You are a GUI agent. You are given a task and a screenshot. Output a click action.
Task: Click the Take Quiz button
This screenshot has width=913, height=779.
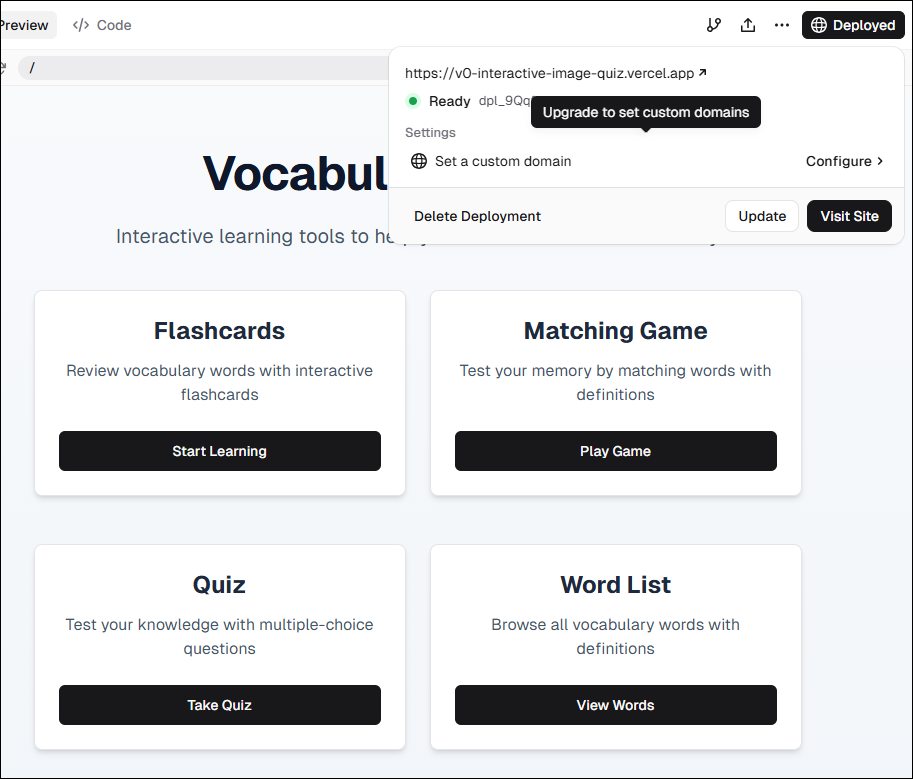(220, 704)
